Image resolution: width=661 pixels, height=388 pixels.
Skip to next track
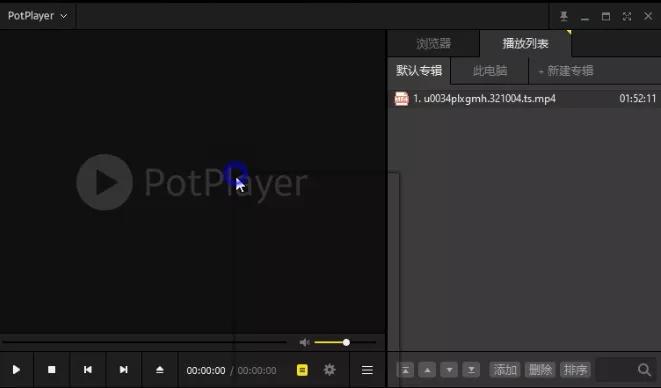(x=124, y=370)
